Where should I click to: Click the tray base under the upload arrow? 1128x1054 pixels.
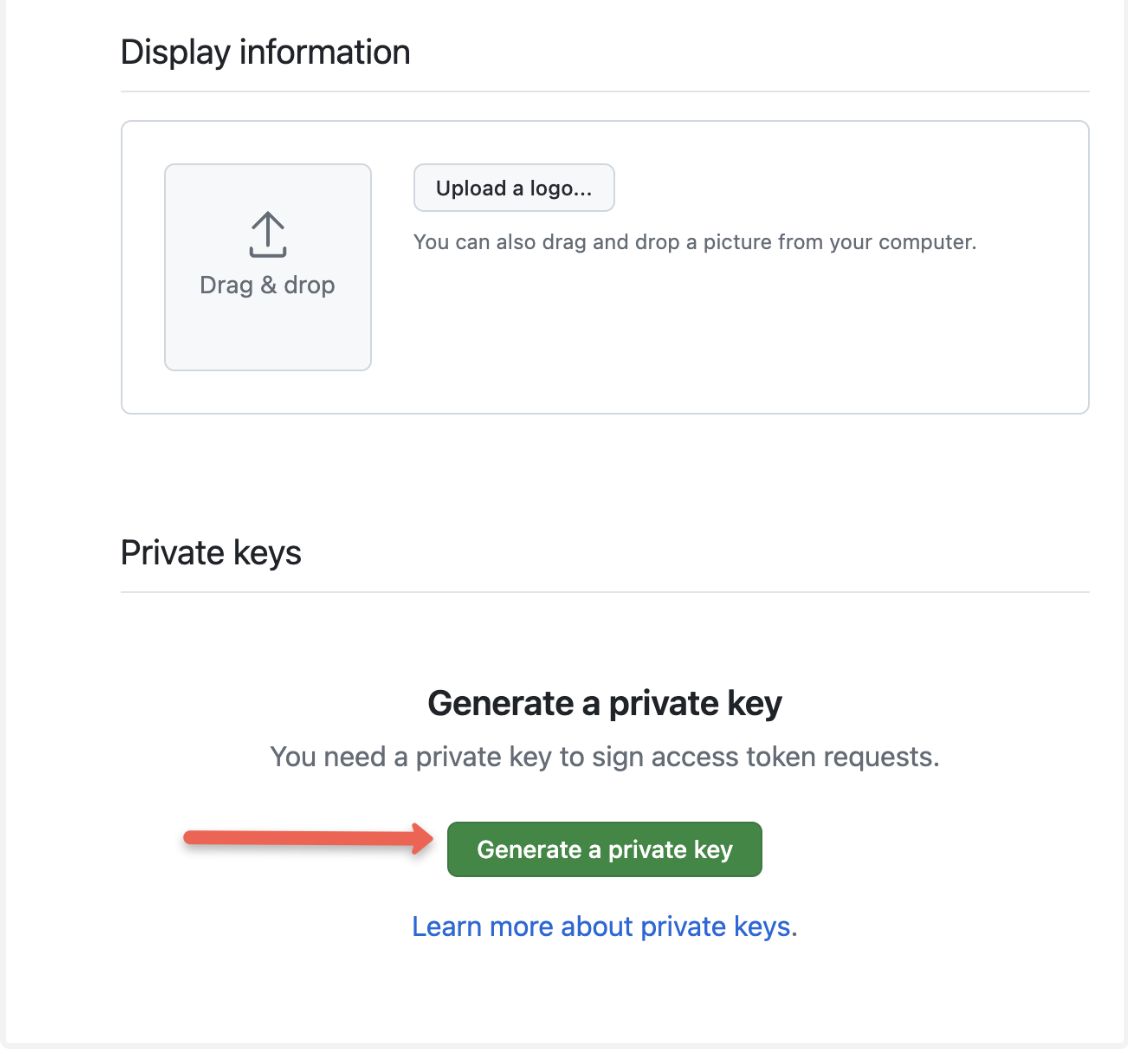coord(268,252)
